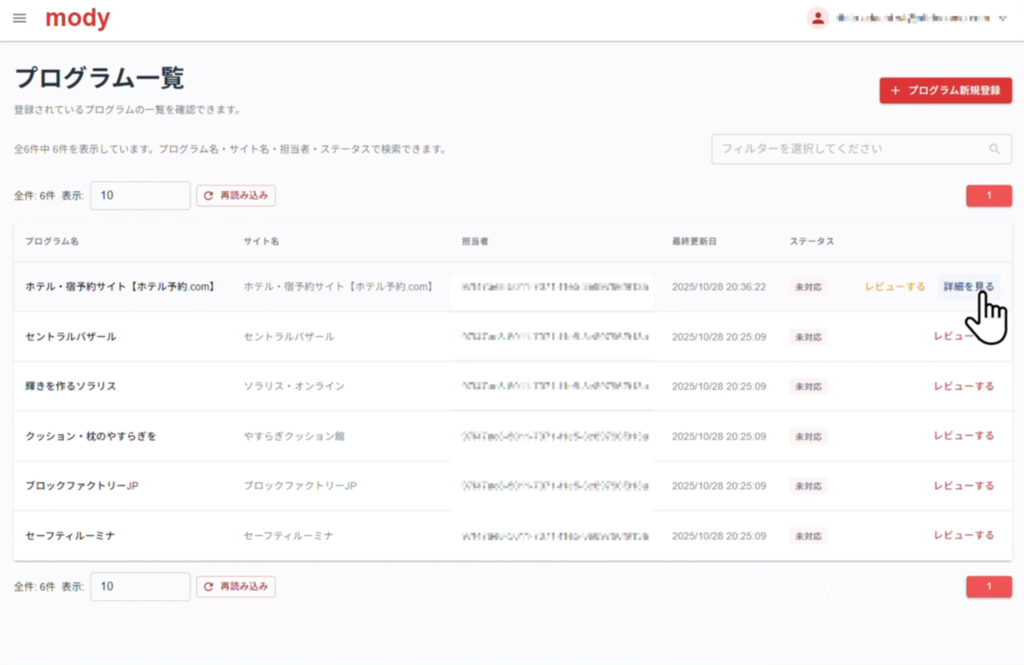Click 未対応 status in ブロックファクトリーJP row

(x=808, y=486)
